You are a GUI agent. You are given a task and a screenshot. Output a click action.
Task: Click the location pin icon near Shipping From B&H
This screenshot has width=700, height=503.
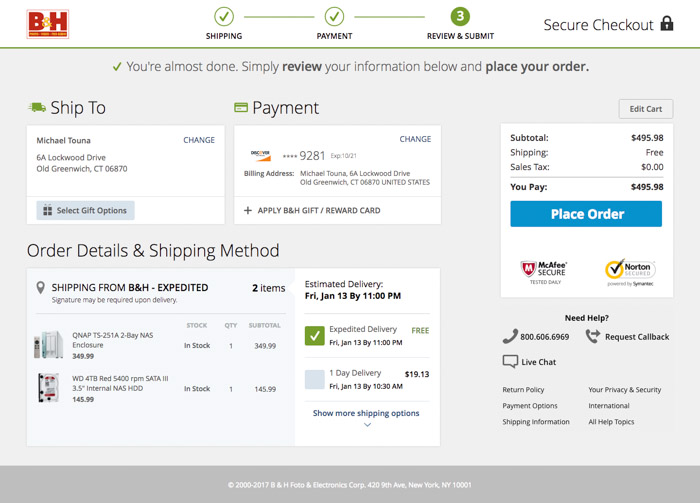[x=40, y=288]
